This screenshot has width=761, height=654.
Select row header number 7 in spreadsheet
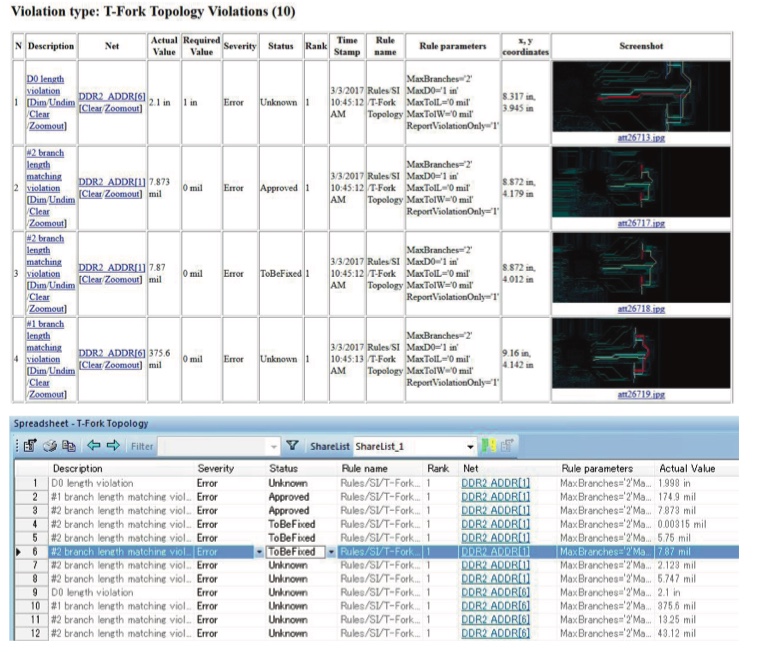point(35,565)
